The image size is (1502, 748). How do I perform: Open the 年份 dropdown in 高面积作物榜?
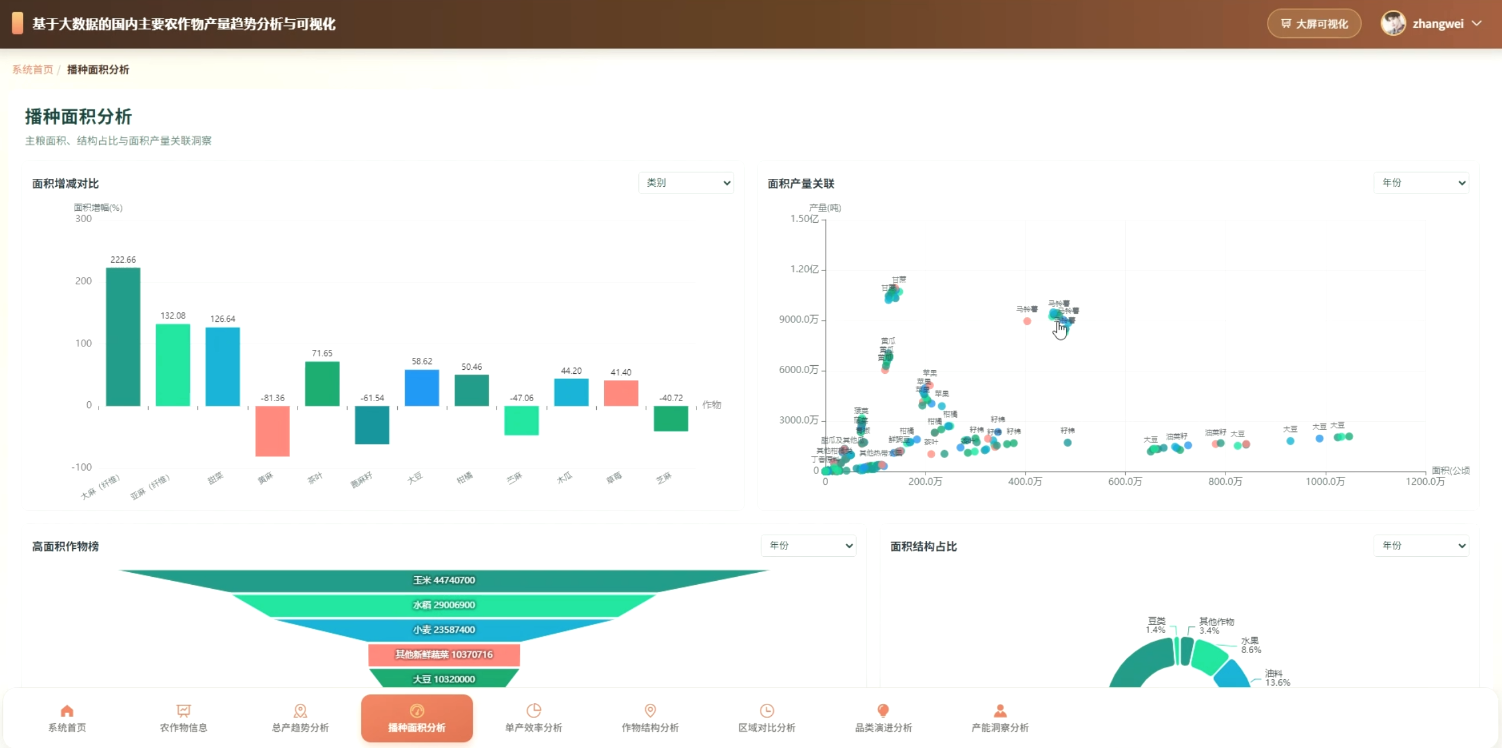point(809,545)
